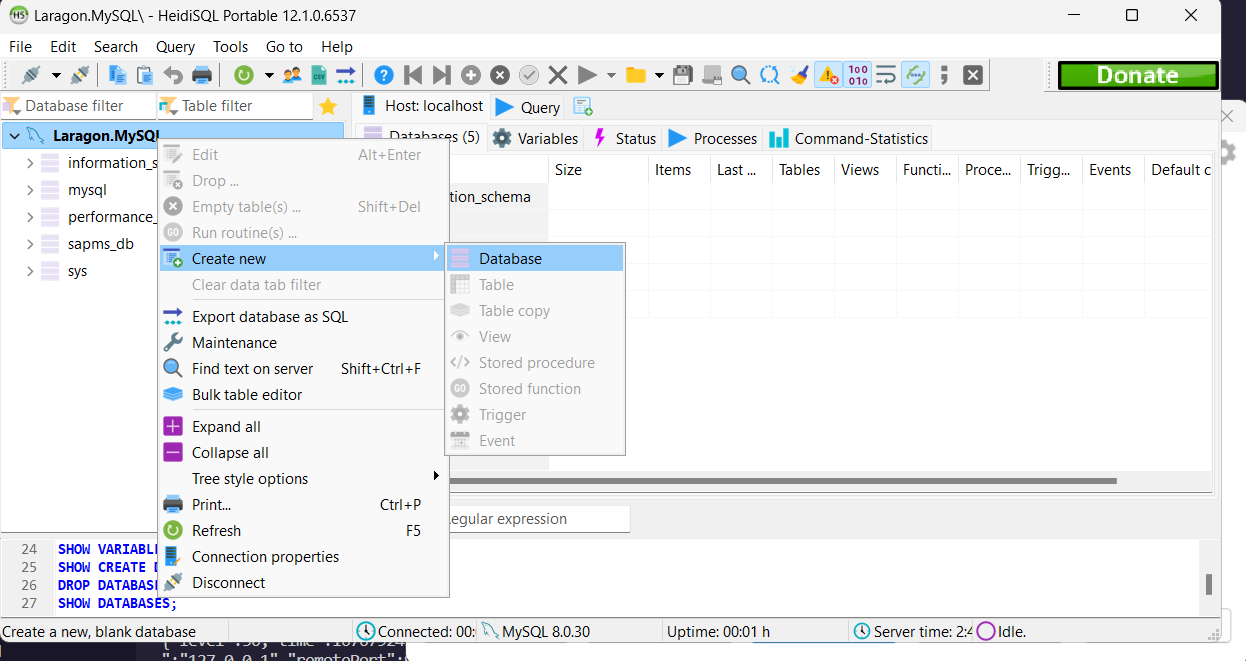The image size is (1246, 661).
Task: Choose Expand all in context menu
Action: click(x=303, y=427)
